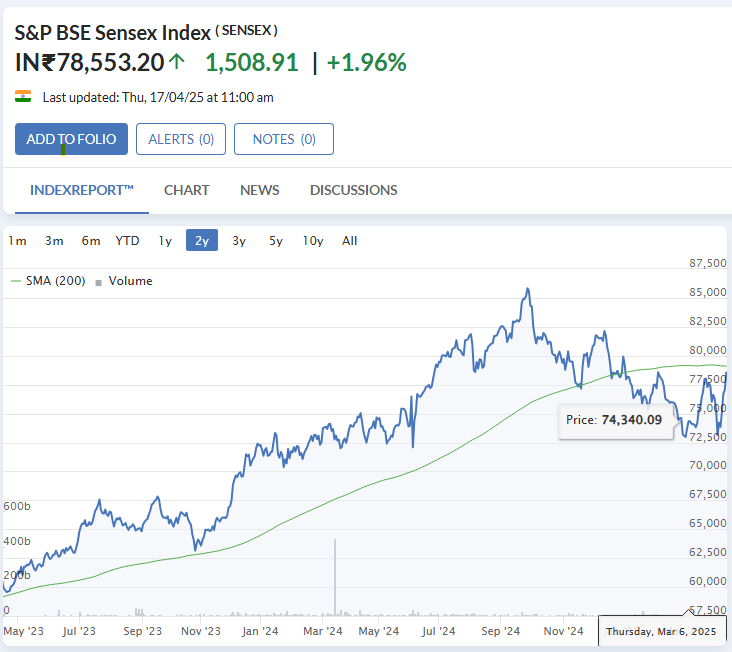Select the 3m time range
Screen dimensions: 732x652
pyautogui.click(x=54, y=241)
